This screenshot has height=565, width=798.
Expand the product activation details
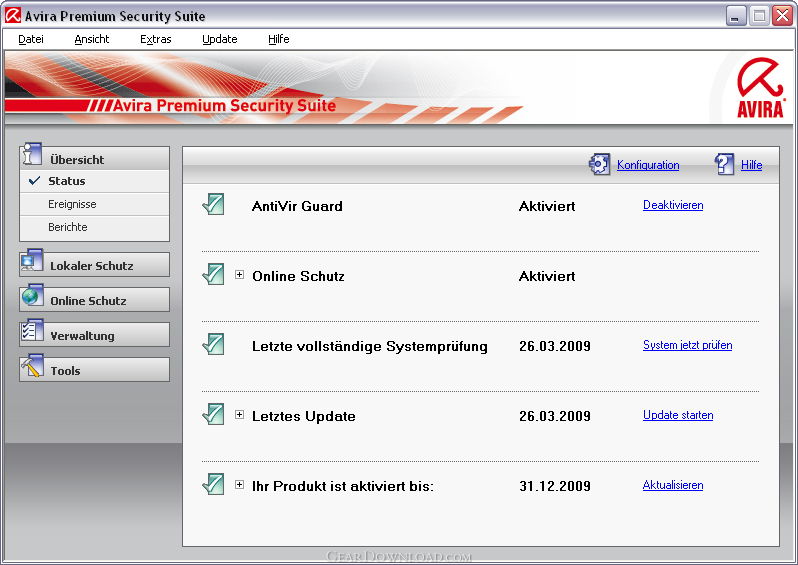(239, 485)
